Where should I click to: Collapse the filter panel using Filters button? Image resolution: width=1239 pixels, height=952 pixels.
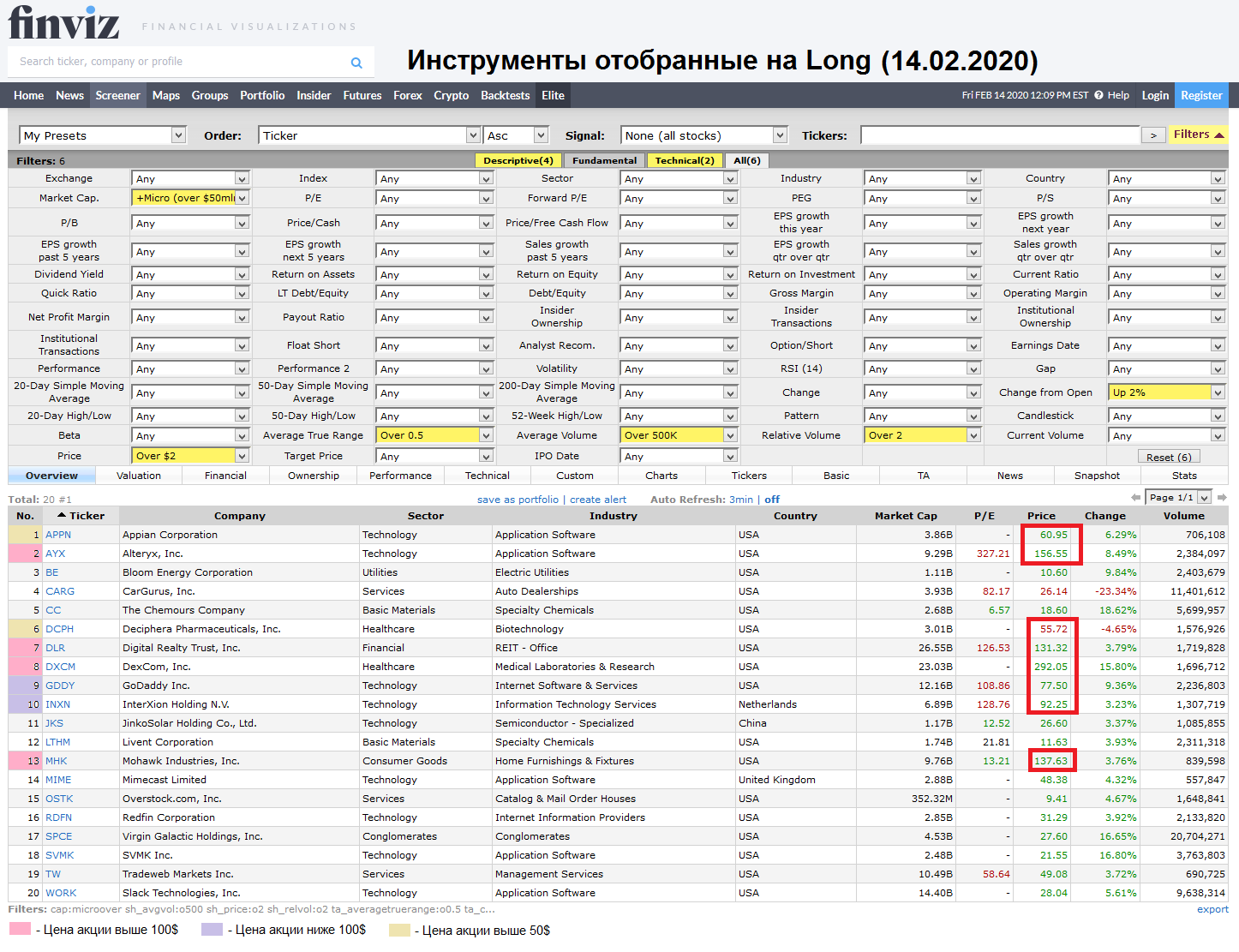click(x=1199, y=135)
